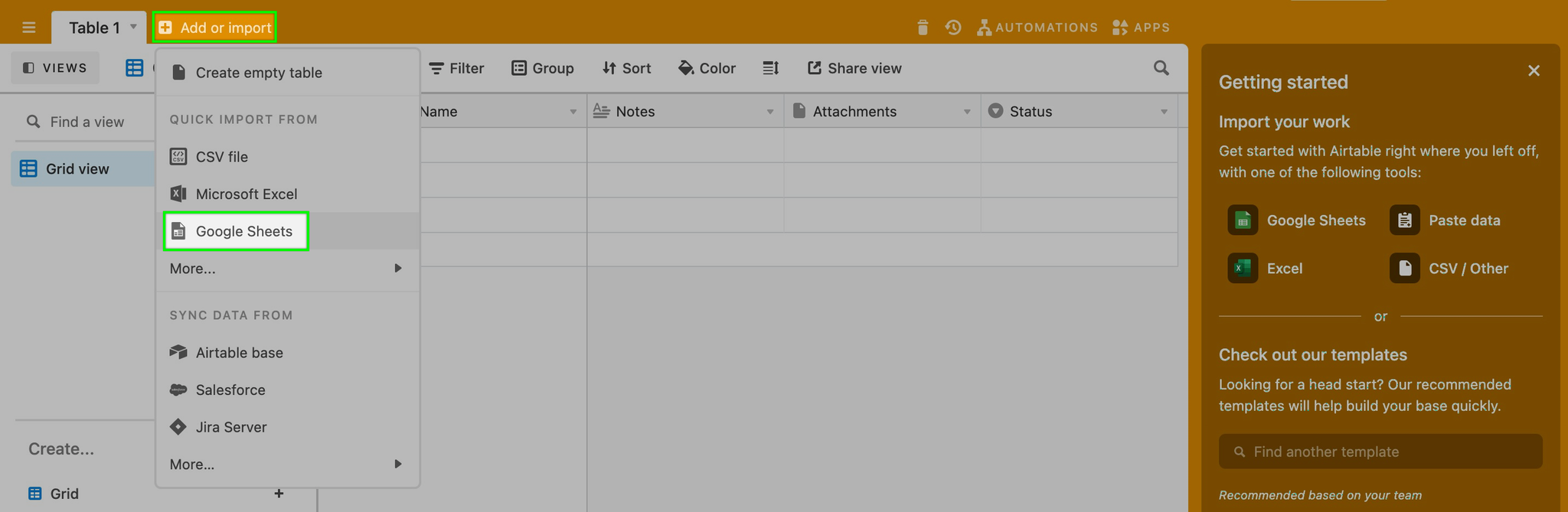The image size is (1568, 512).
Task: Click CSV / Other in Getting started
Action: 1449,269
